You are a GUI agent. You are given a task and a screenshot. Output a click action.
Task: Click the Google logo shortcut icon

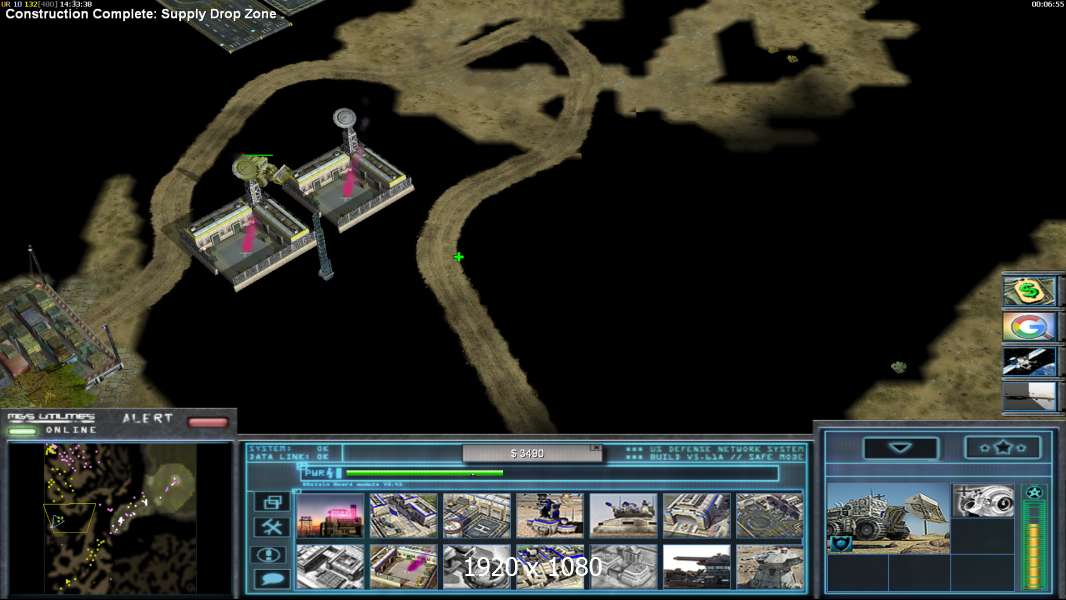click(1029, 327)
